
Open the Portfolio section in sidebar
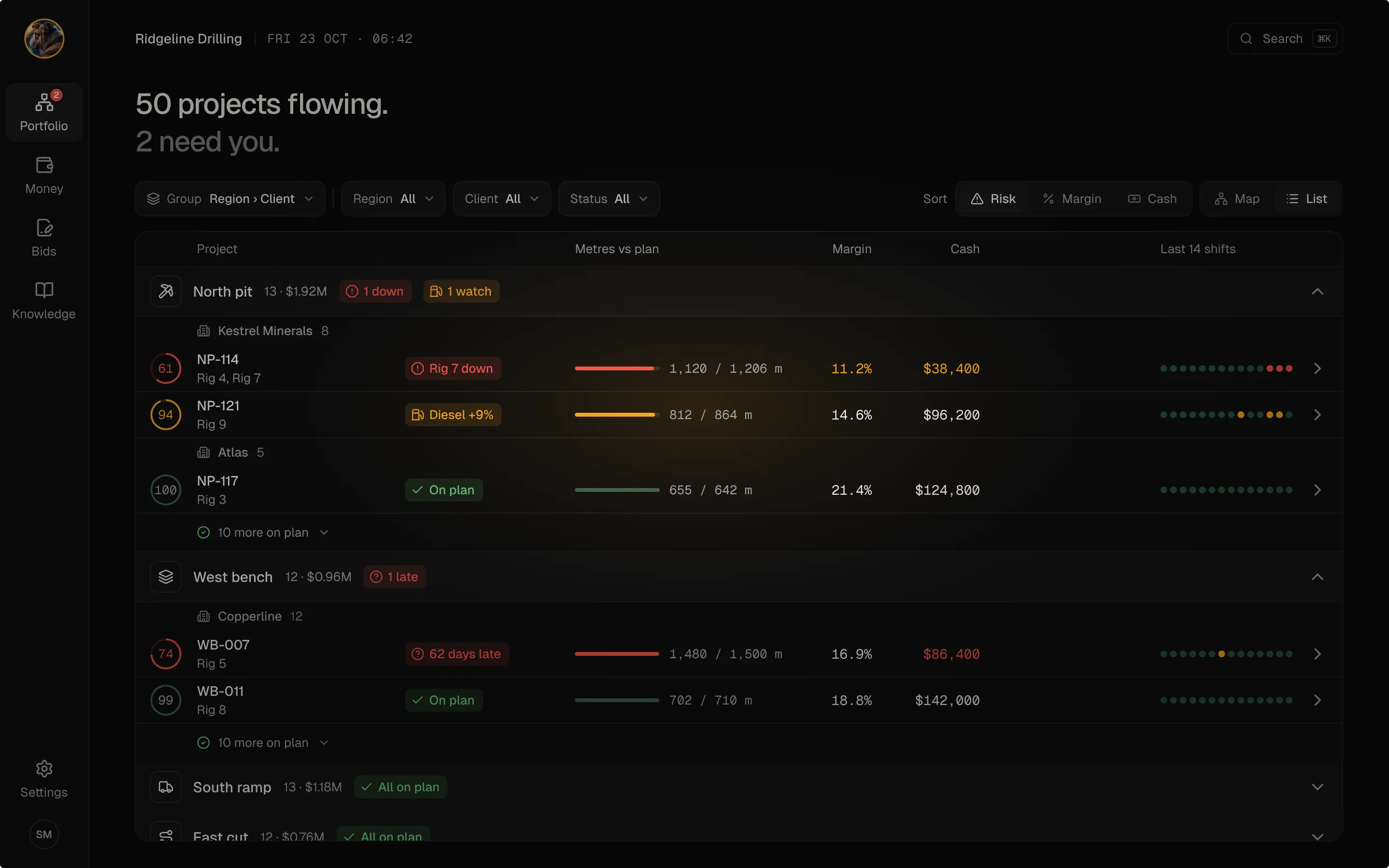click(x=44, y=112)
